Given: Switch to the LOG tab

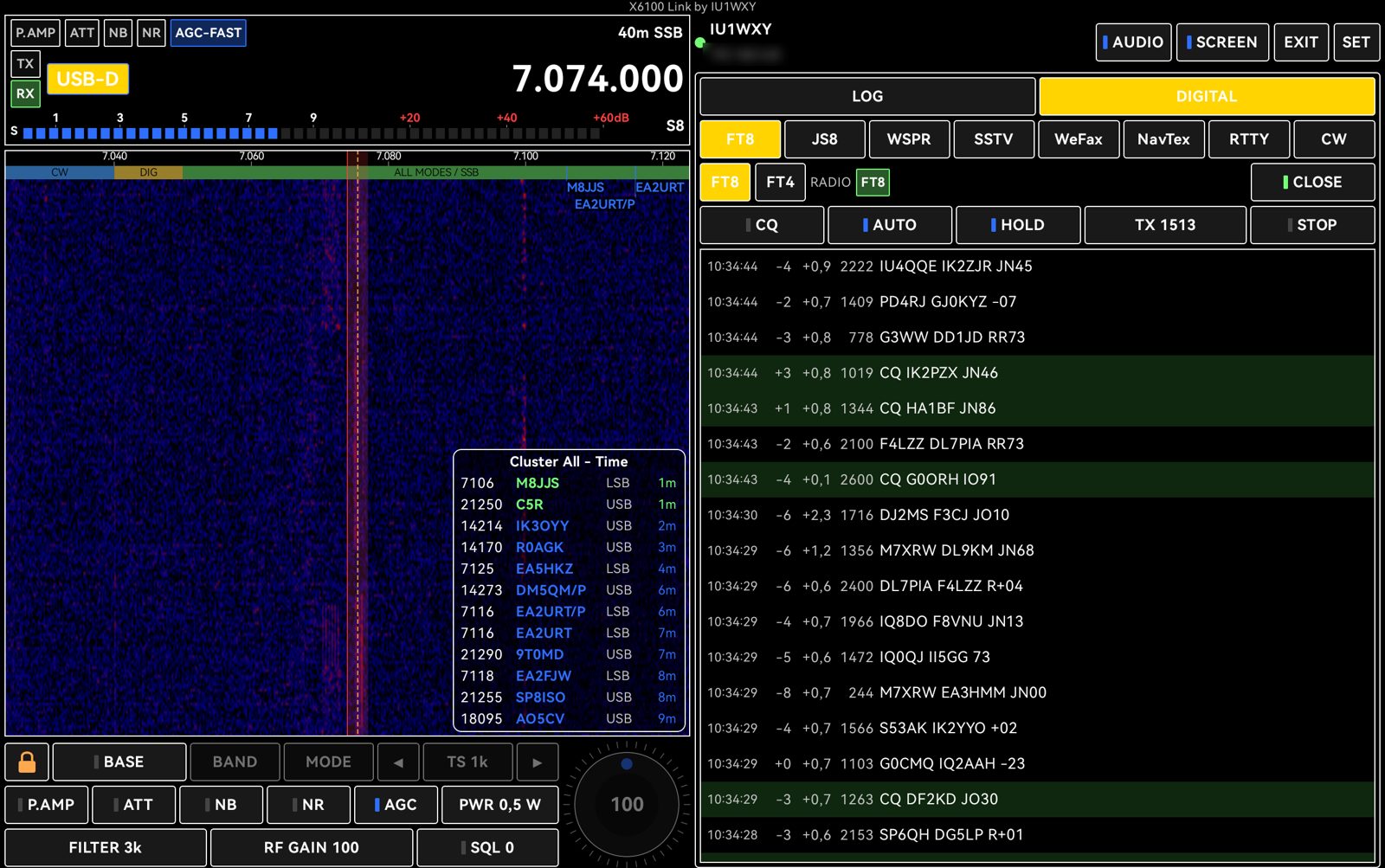Looking at the screenshot, I should click(x=867, y=96).
